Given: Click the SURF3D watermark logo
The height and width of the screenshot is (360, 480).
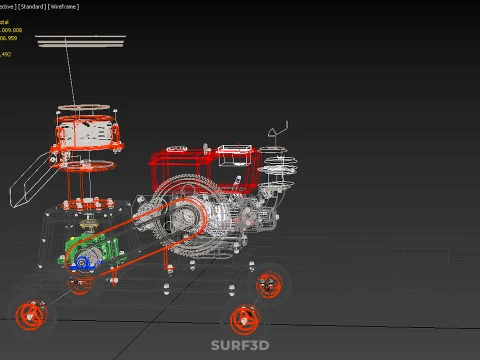Looking at the screenshot, I should [x=240, y=345].
